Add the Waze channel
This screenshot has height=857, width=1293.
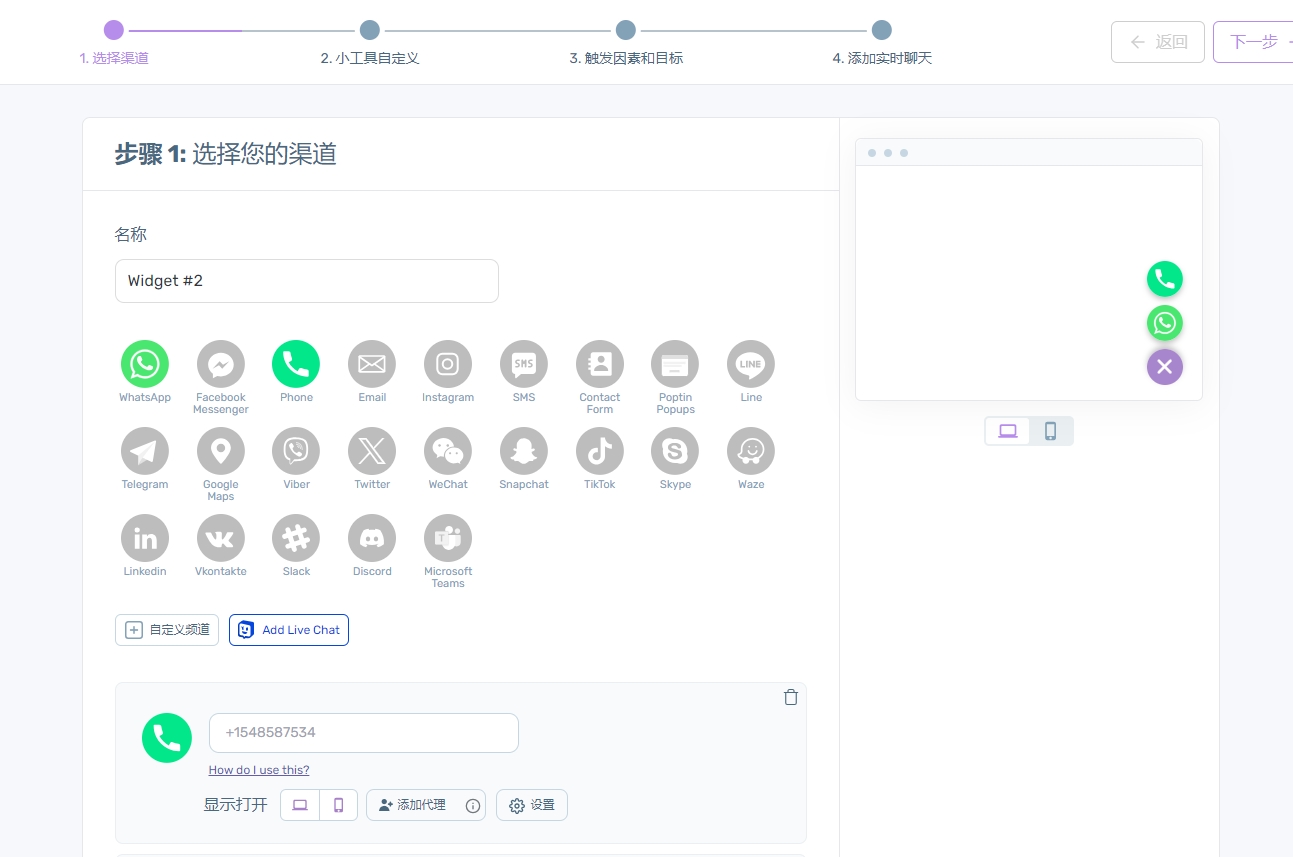click(751, 451)
